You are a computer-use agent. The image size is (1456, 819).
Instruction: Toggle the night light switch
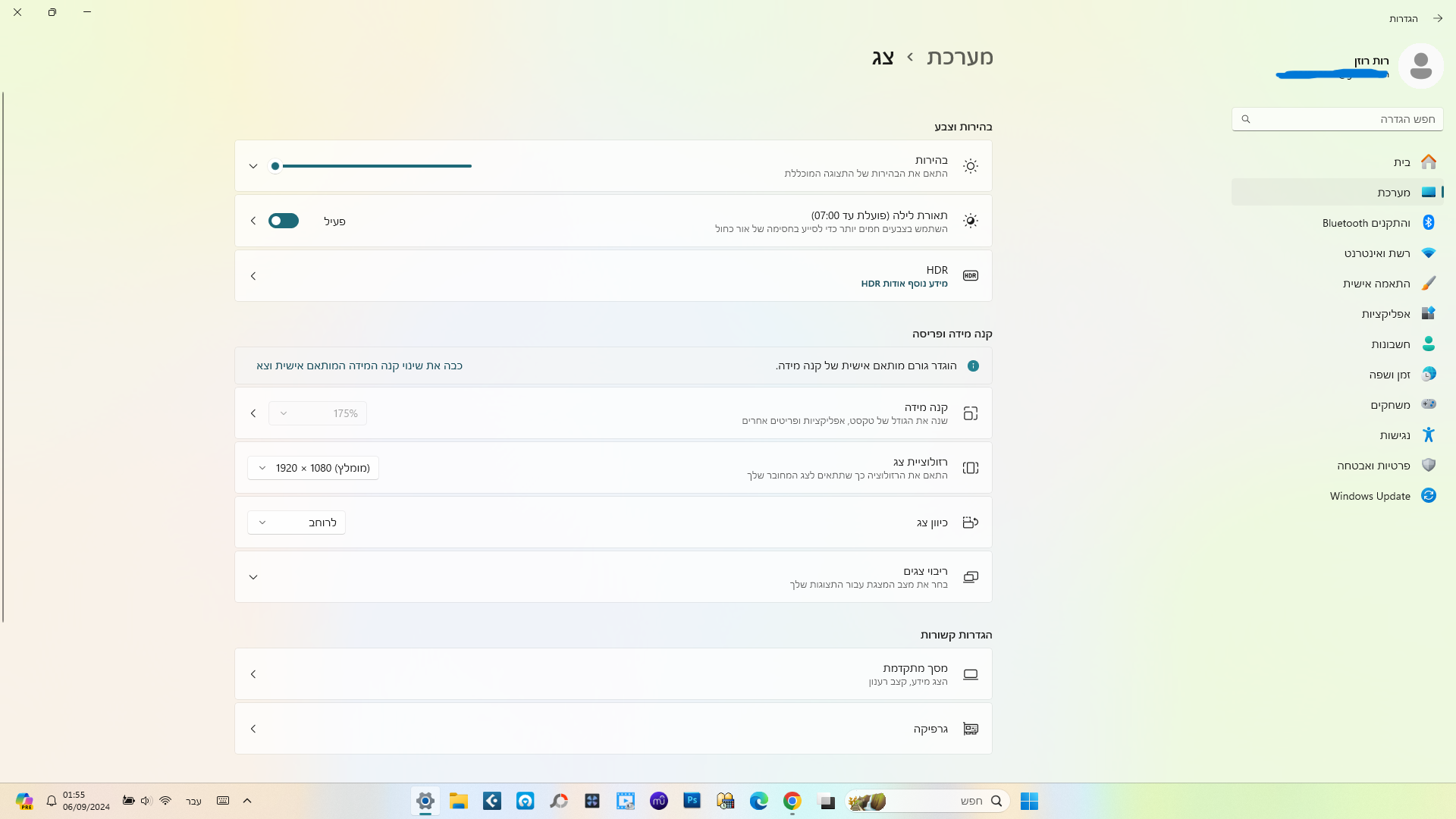(284, 221)
